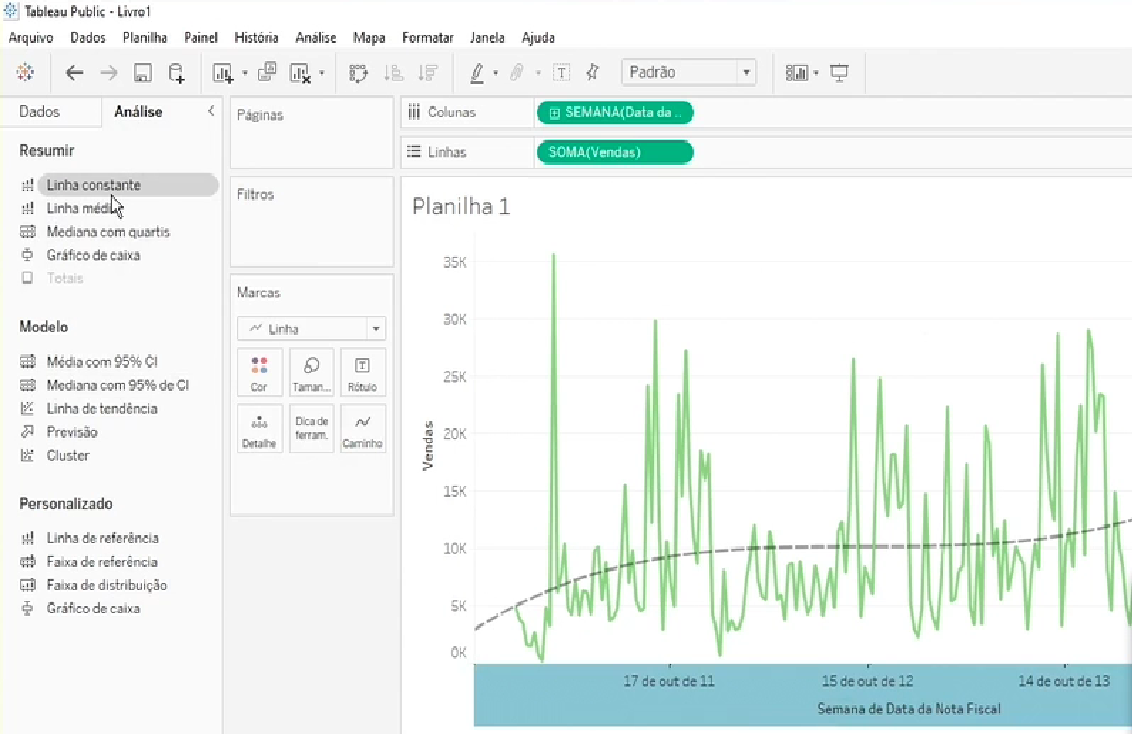Open the Dica de ferramenta mark card
The width and height of the screenshot is (1132, 734).
[311, 428]
